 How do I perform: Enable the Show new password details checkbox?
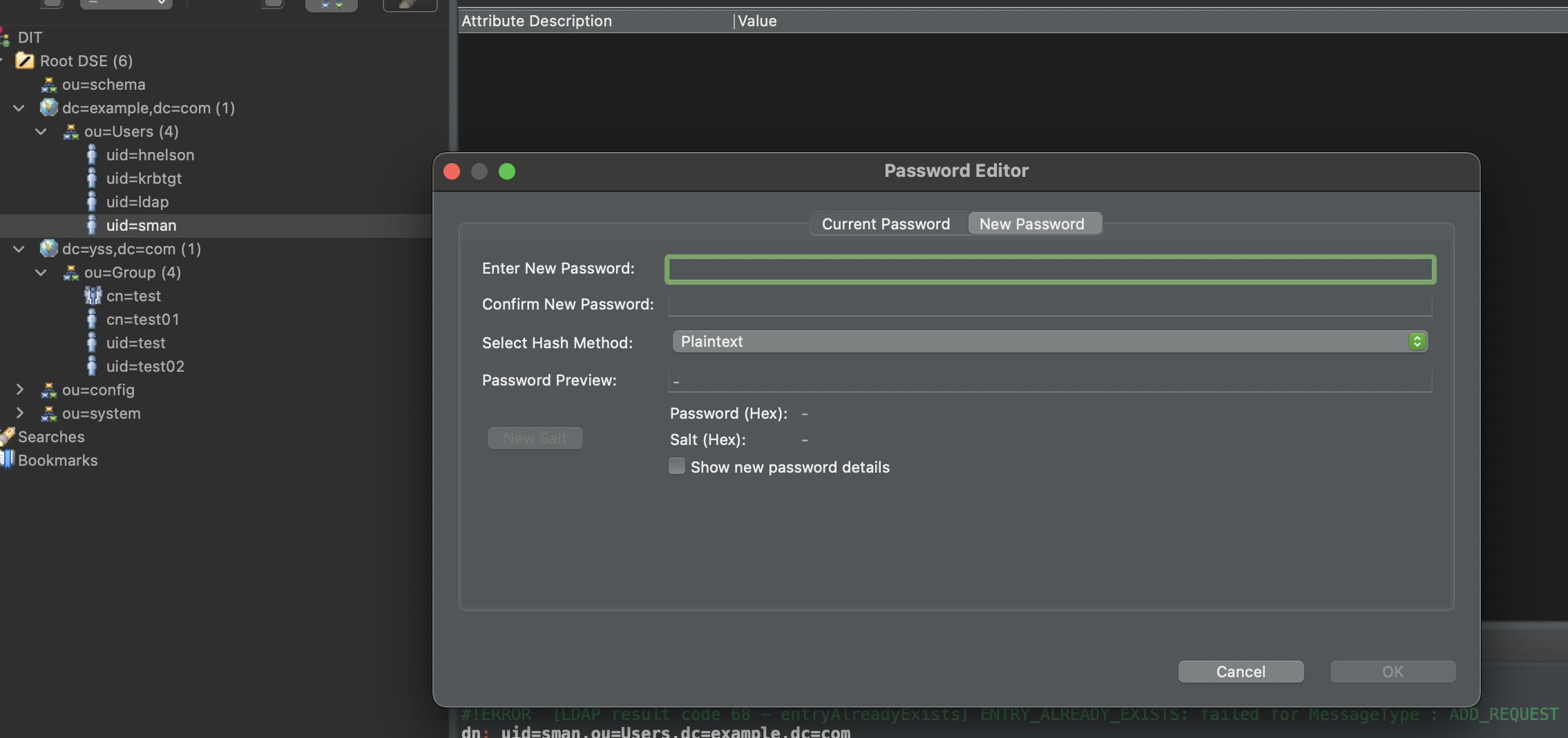click(x=676, y=466)
